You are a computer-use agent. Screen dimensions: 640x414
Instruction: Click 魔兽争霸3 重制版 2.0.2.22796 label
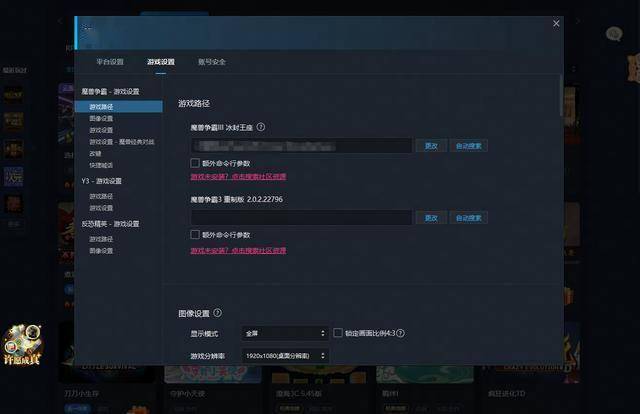[236, 199]
